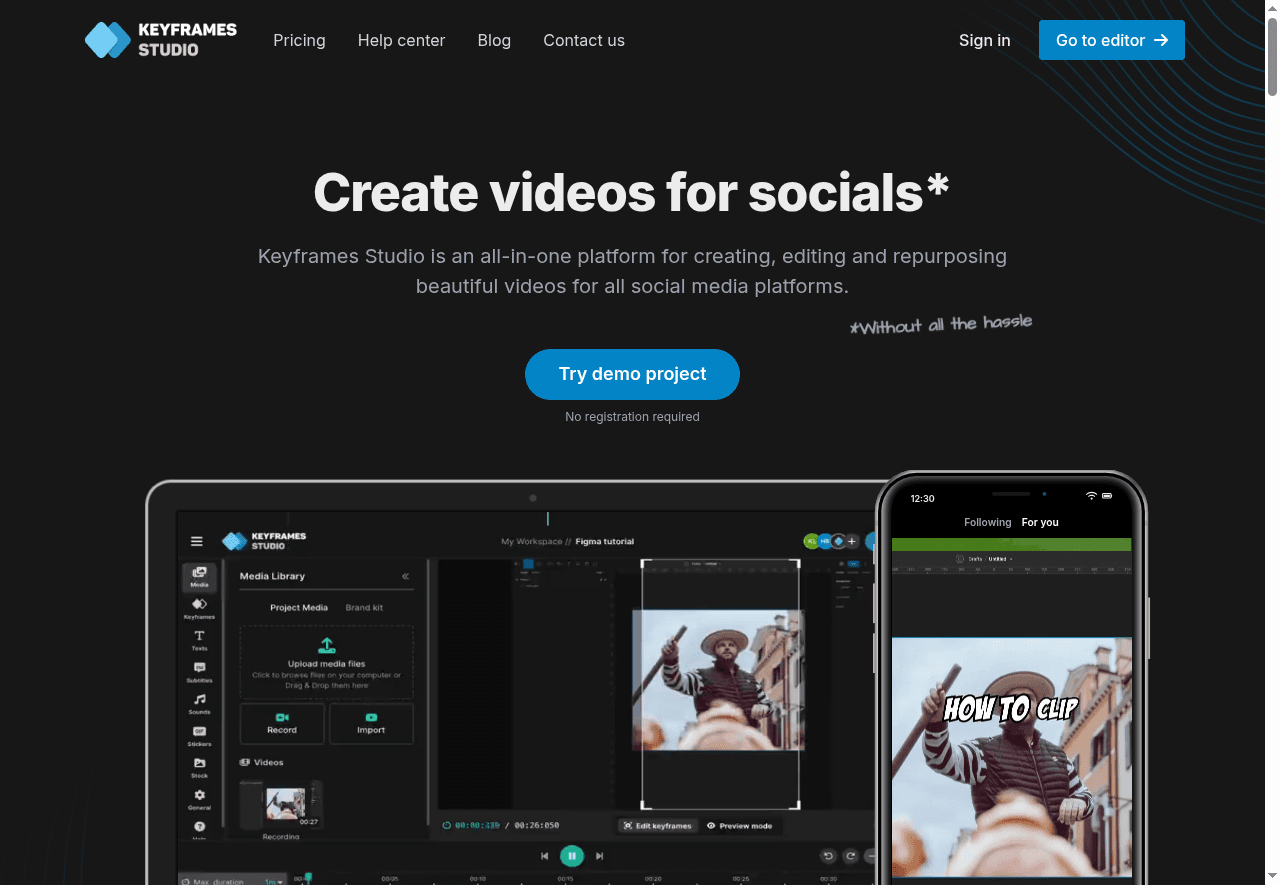Open the Stock media icon

click(199, 767)
